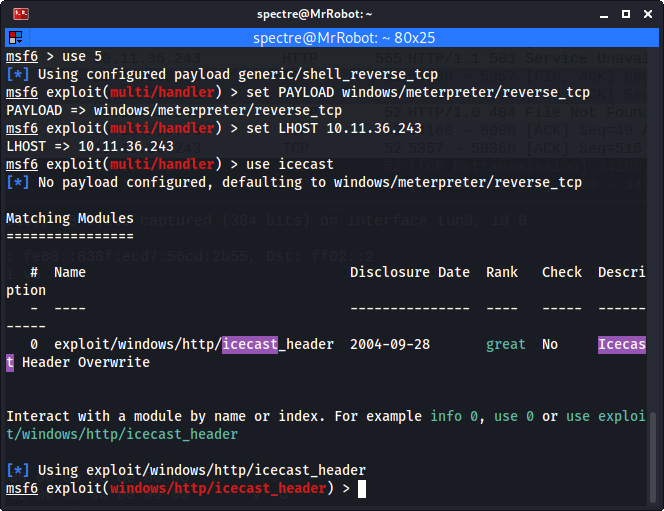Click 'Header Overwrite' description text
Screen dimensions: 664x511
click(86, 362)
